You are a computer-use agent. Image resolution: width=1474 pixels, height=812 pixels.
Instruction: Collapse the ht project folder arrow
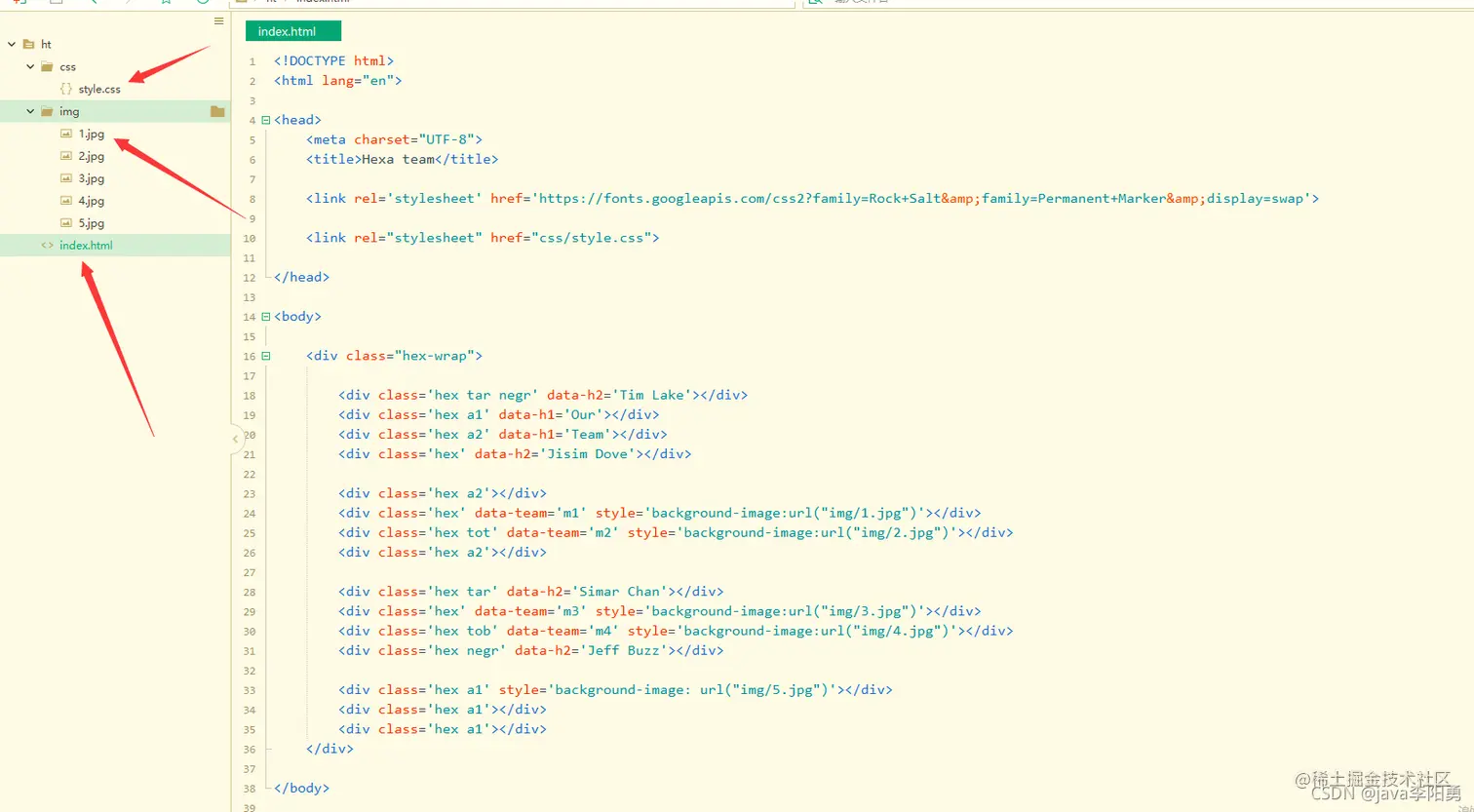tap(12, 44)
